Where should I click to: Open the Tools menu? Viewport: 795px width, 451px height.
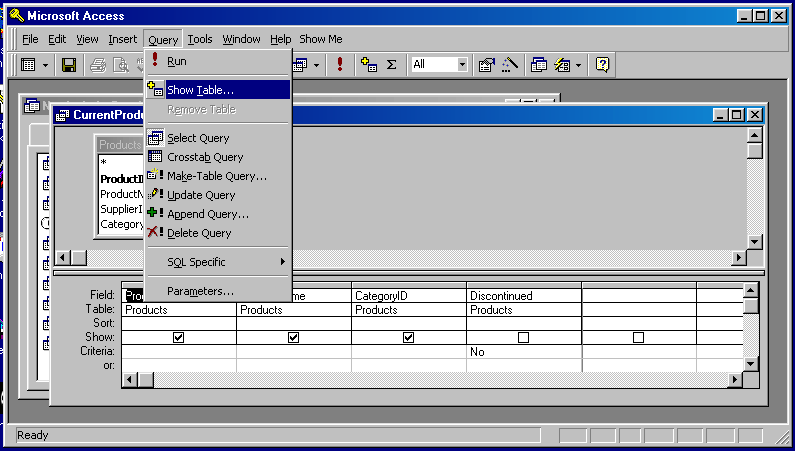pyautogui.click(x=200, y=39)
